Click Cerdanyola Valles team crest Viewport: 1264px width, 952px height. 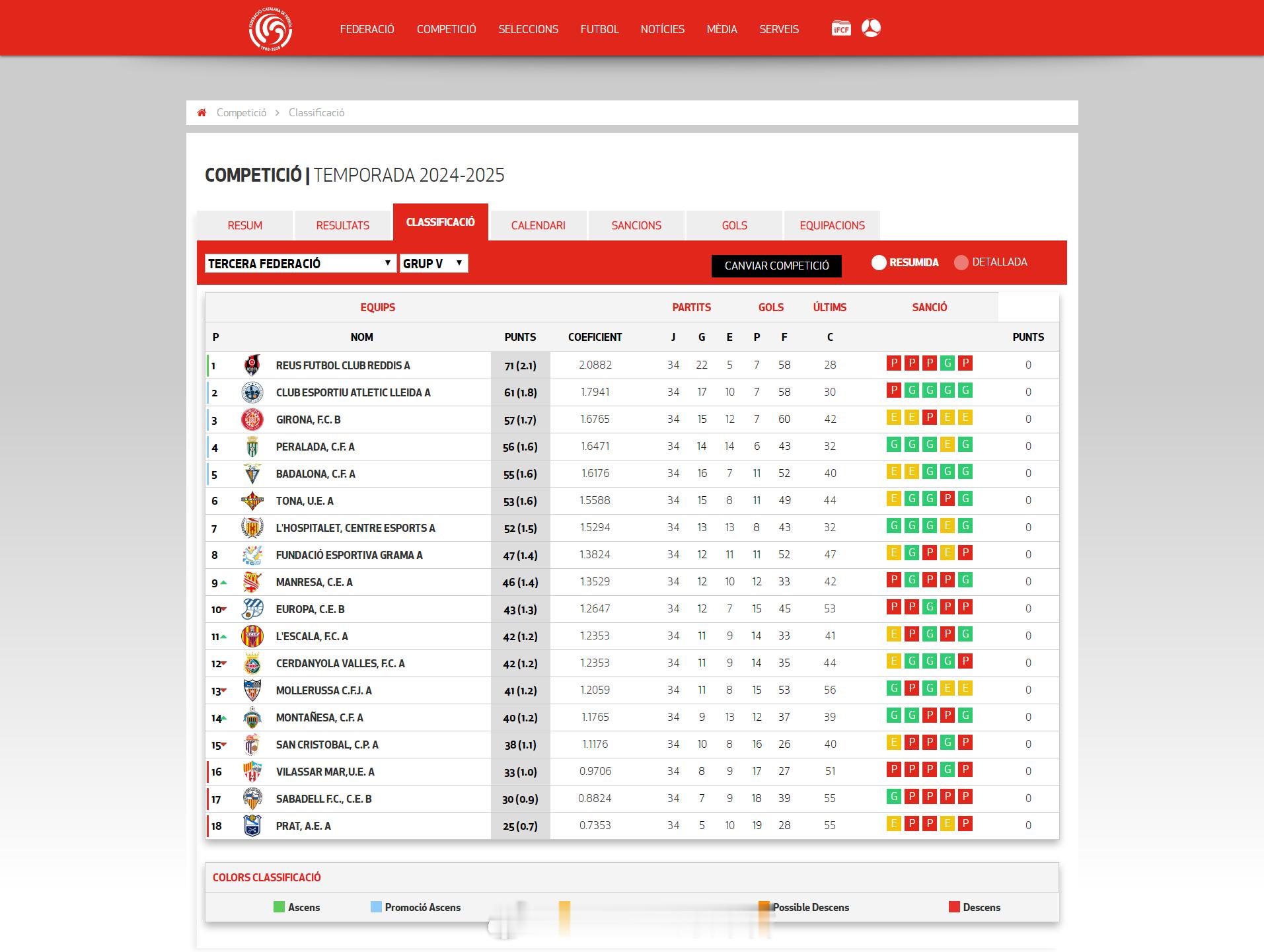tap(252, 663)
